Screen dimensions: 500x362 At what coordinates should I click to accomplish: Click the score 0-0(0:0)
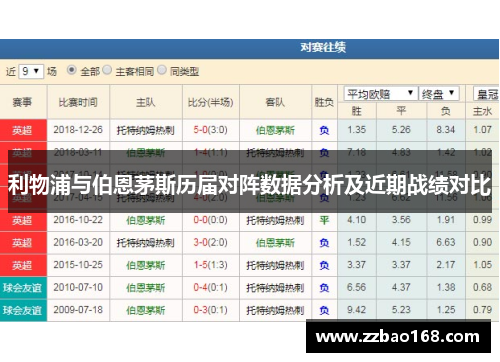pos(211,220)
